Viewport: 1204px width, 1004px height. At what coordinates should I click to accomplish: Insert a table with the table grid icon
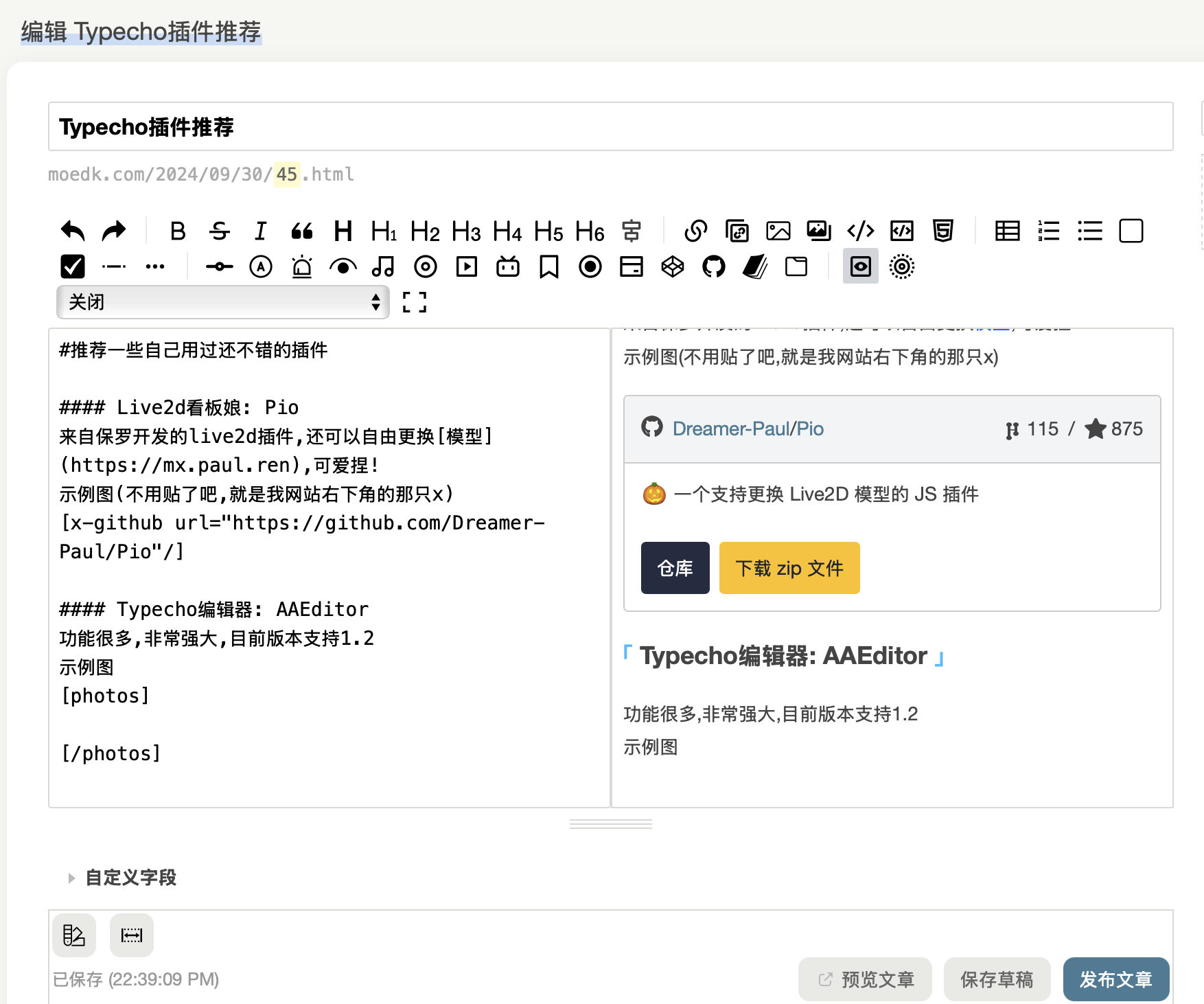[1008, 231]
